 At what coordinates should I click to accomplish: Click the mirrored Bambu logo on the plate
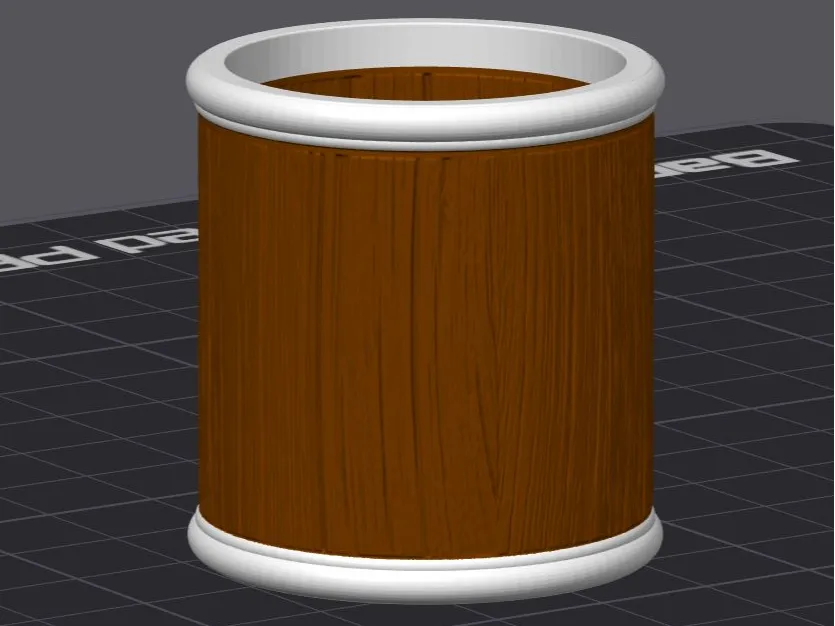pos(725,162)
